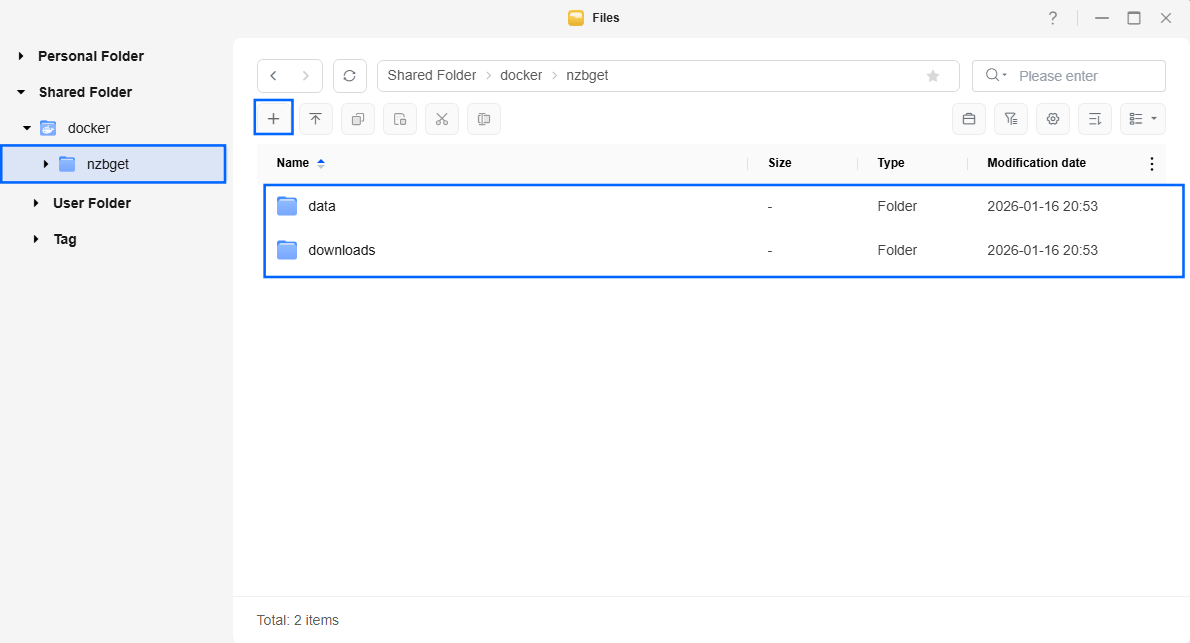This screenshot has width=1190, height=643.
Task: Expand the Personal Folder tree node
Action: [21, 57]
